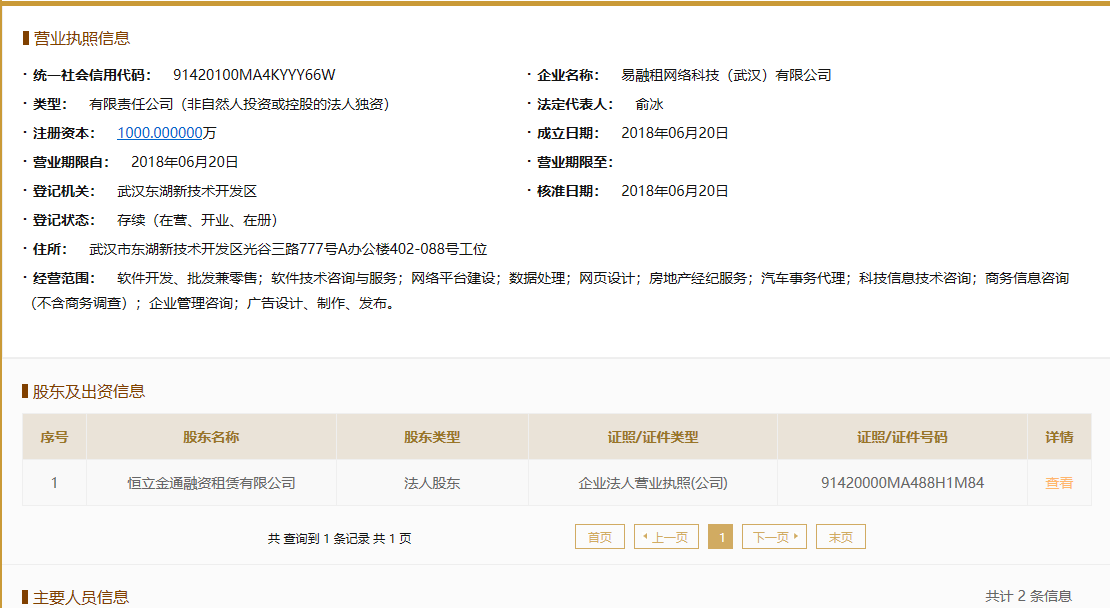Click the 住所 label
1110x608 pixels.
coord(50,249)
